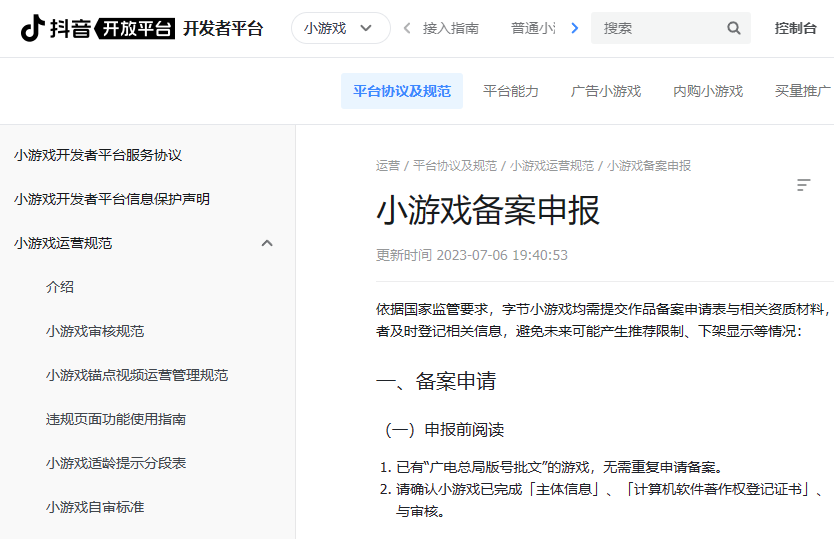
Task: Open the page outline menu icon
Action: coord(803,185)
